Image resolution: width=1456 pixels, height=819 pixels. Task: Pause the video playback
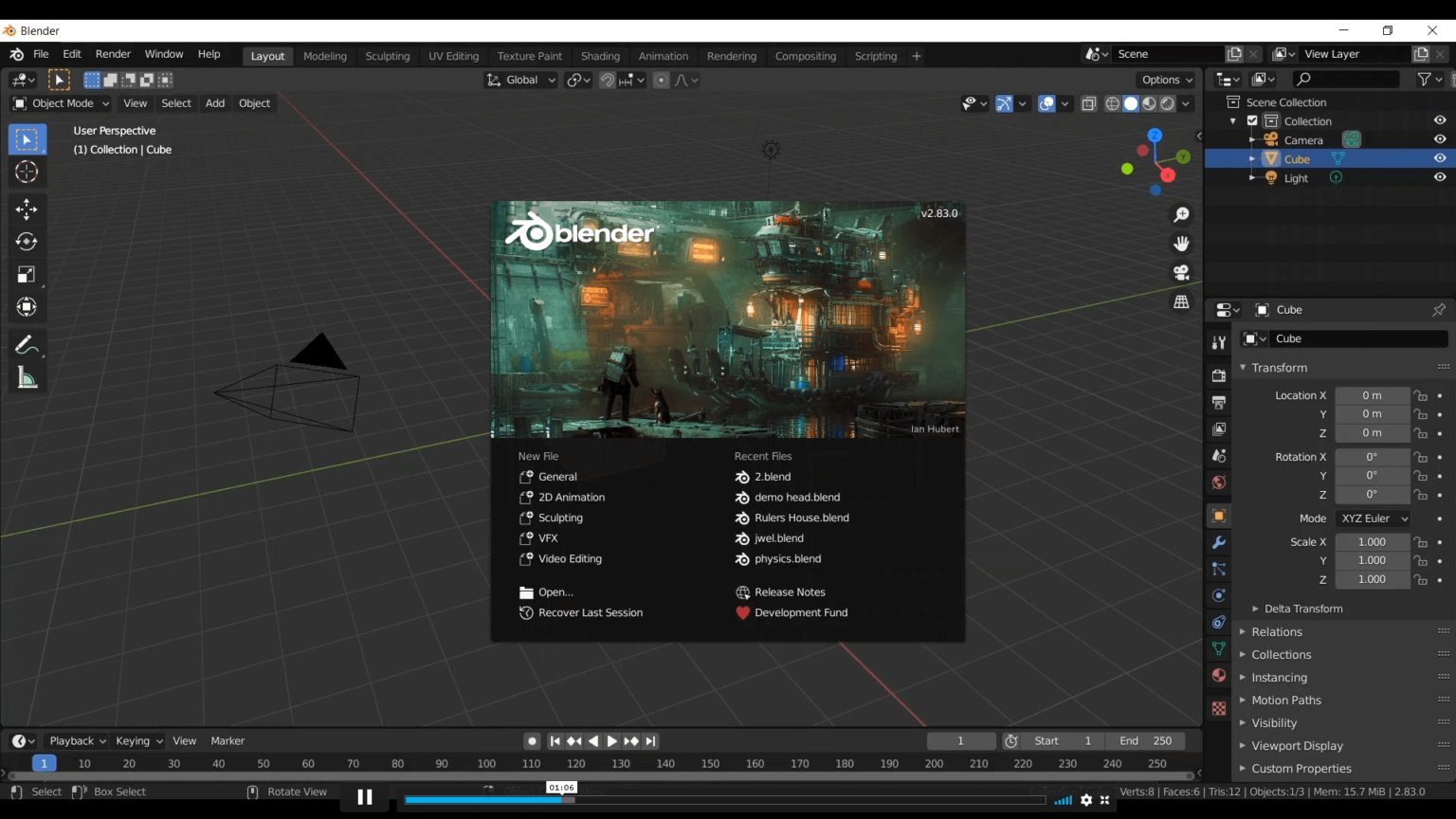click(364, 797)
